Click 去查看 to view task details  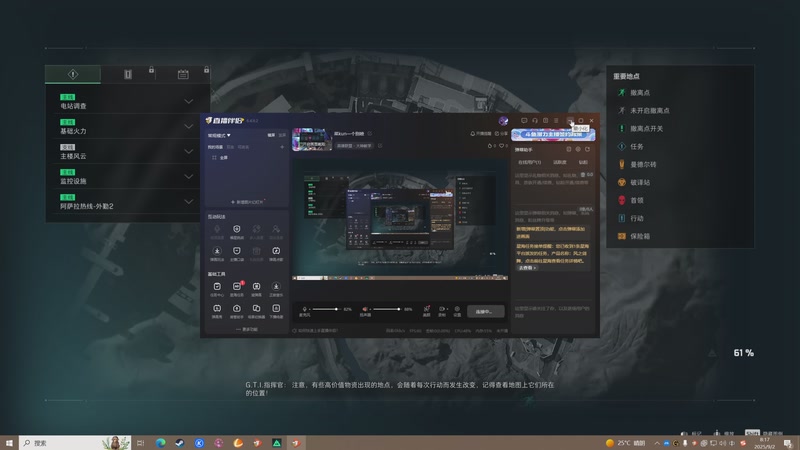coord(527,268)
